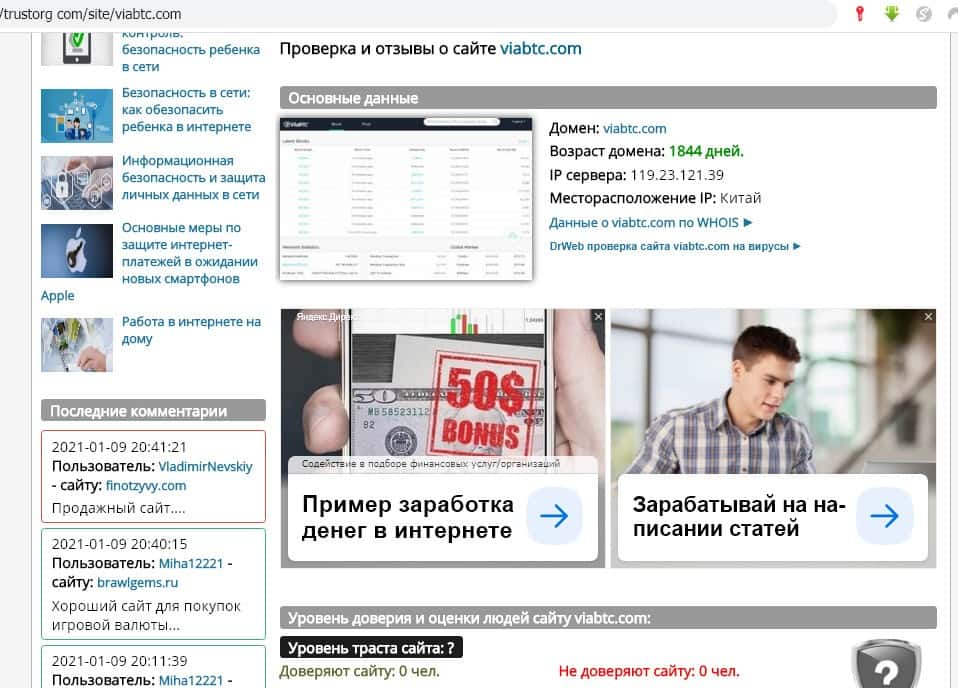Click the browser address bar URL

90,13
